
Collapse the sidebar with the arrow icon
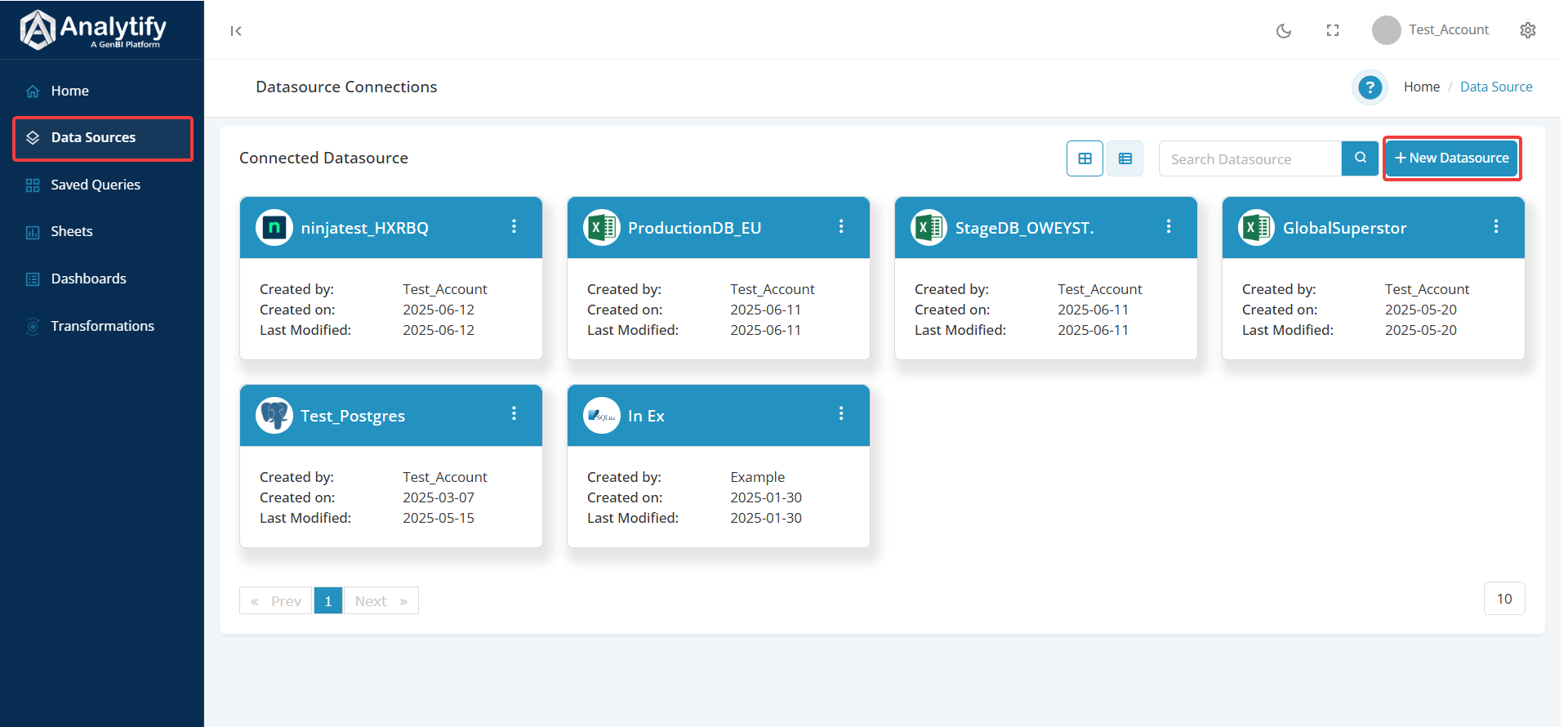pos(236,31)
